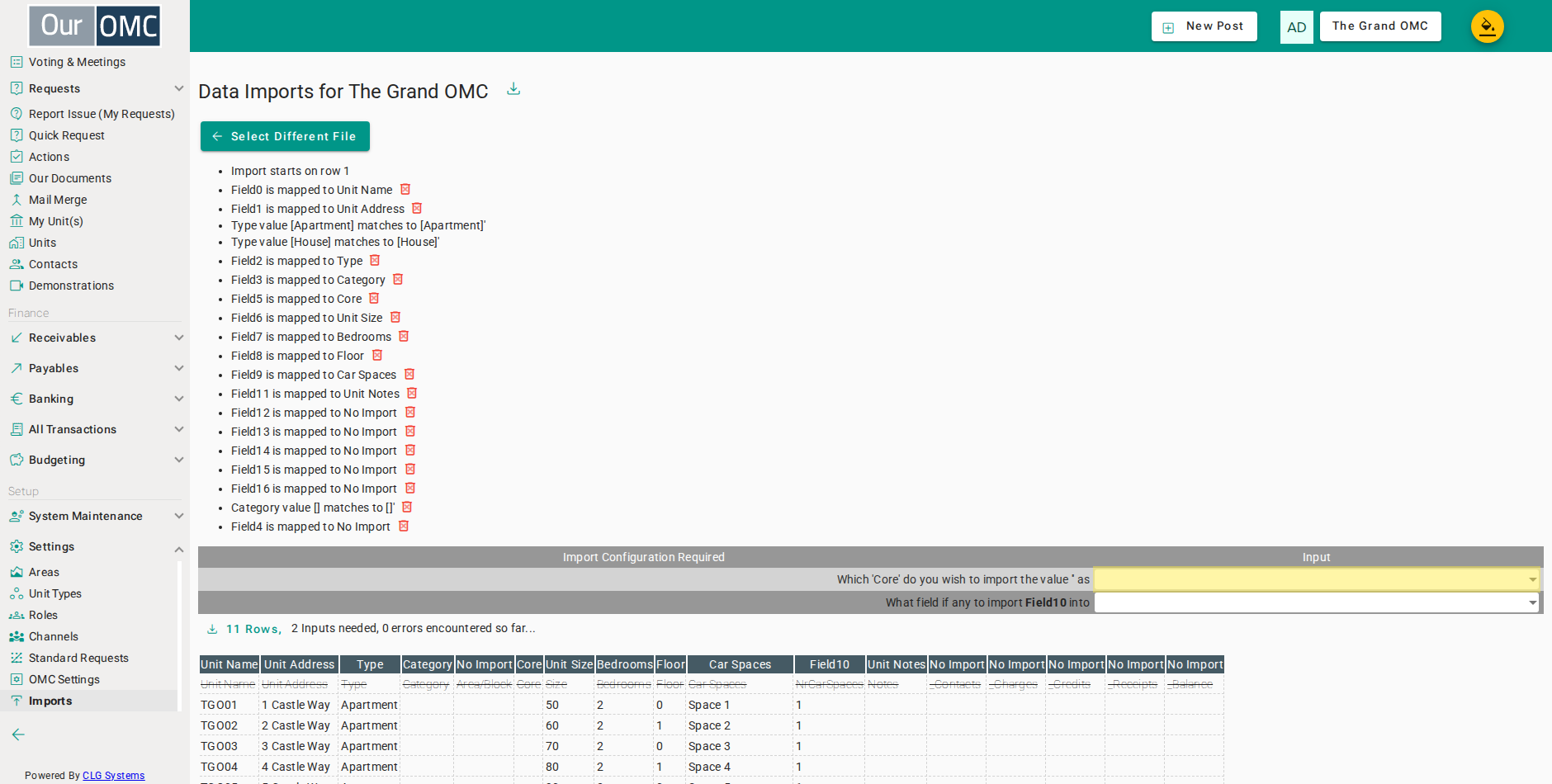Delete the Field7 Bedrooms mapping
The height and width of the screenshot is (784, 1552).
coord(404,337)
